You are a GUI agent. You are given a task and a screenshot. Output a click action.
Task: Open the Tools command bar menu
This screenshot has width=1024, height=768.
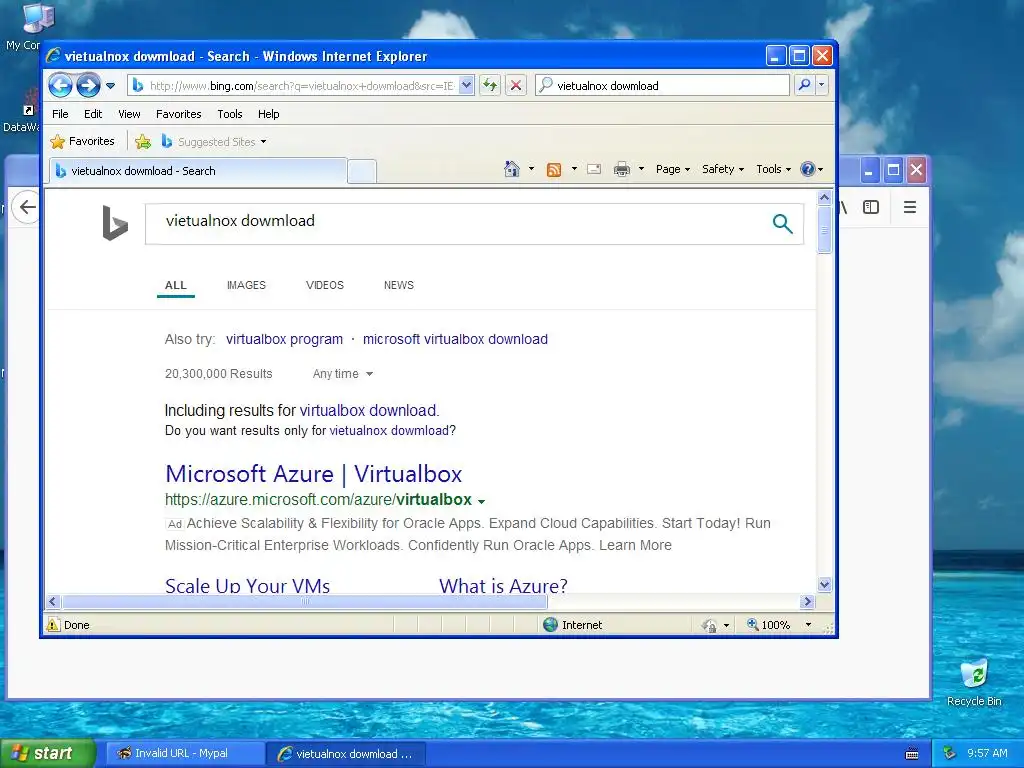coord(773,169)
